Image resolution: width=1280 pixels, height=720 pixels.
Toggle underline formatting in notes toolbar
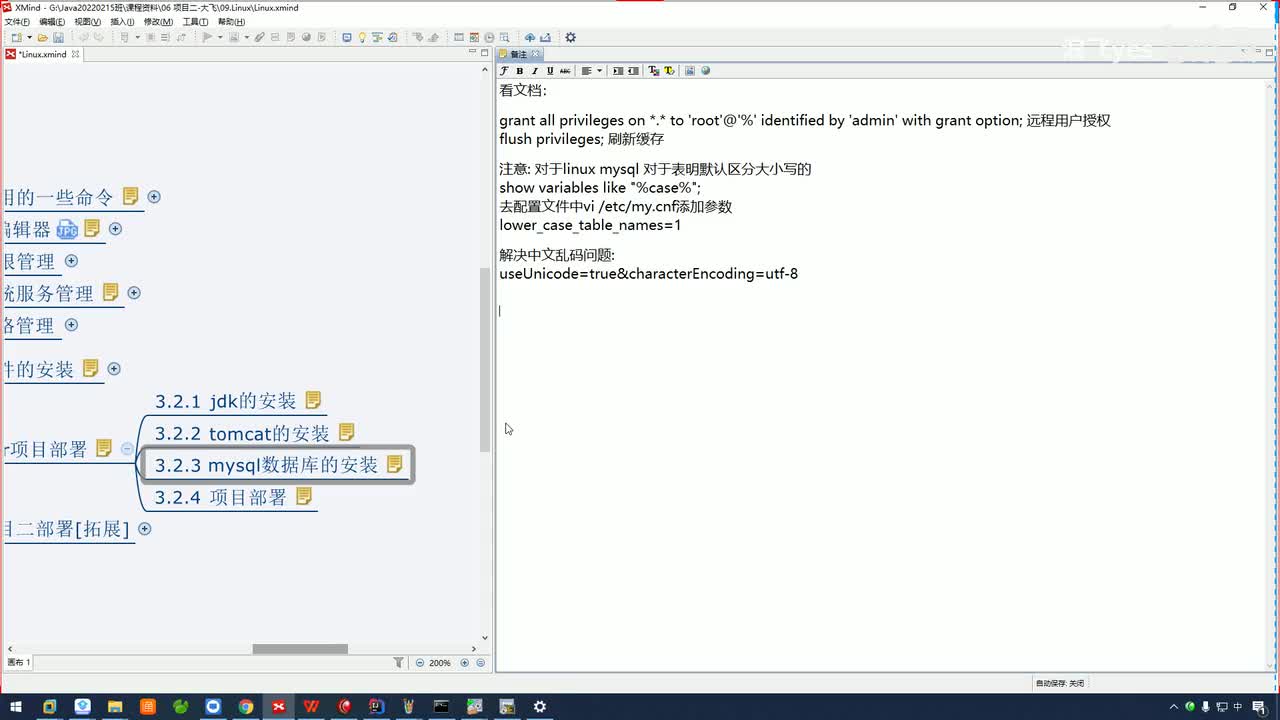point(550,71)
